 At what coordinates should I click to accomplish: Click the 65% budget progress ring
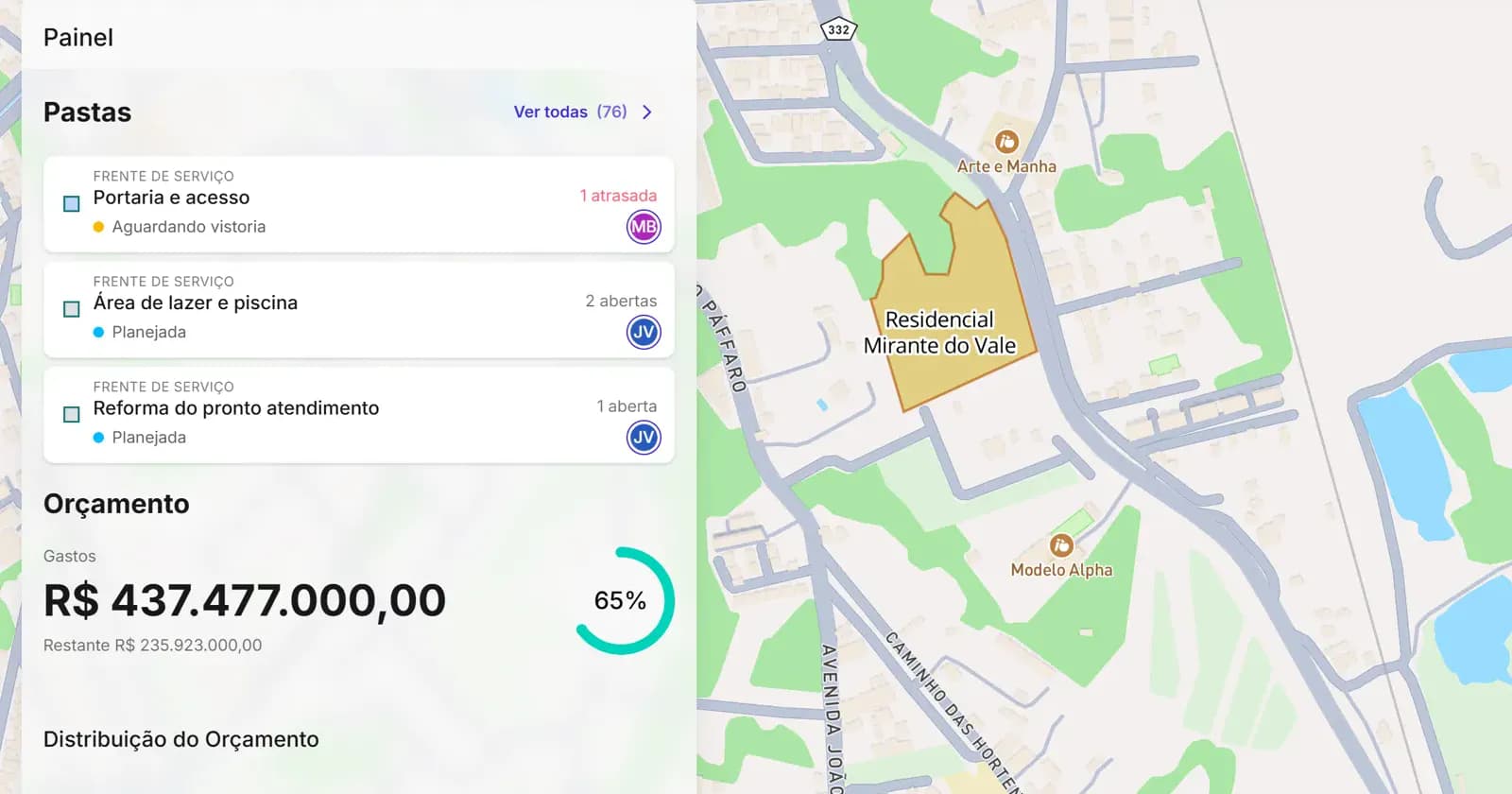625,600
